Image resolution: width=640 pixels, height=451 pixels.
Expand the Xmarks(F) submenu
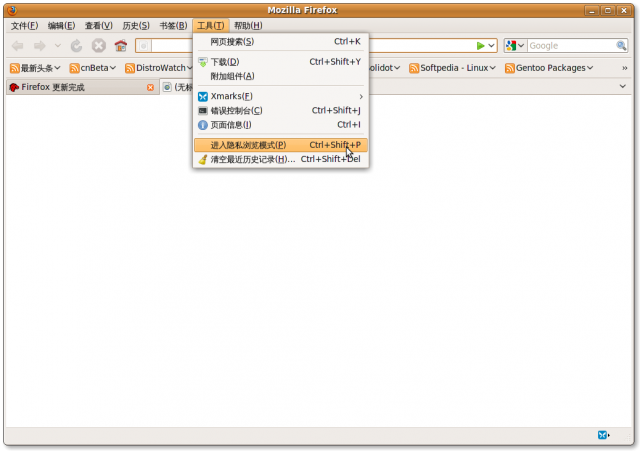281,96
